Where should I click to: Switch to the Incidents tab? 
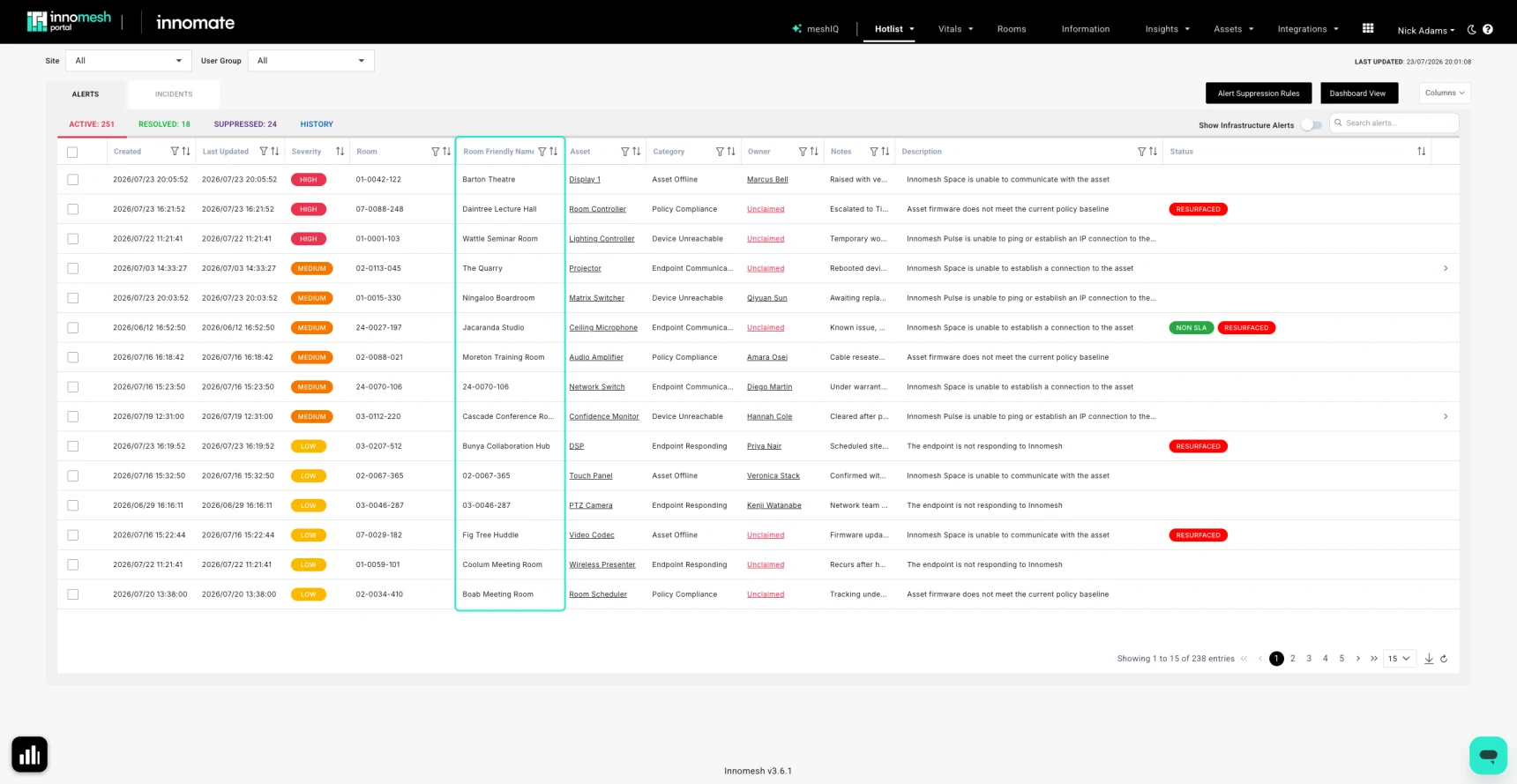coord(174,94)
